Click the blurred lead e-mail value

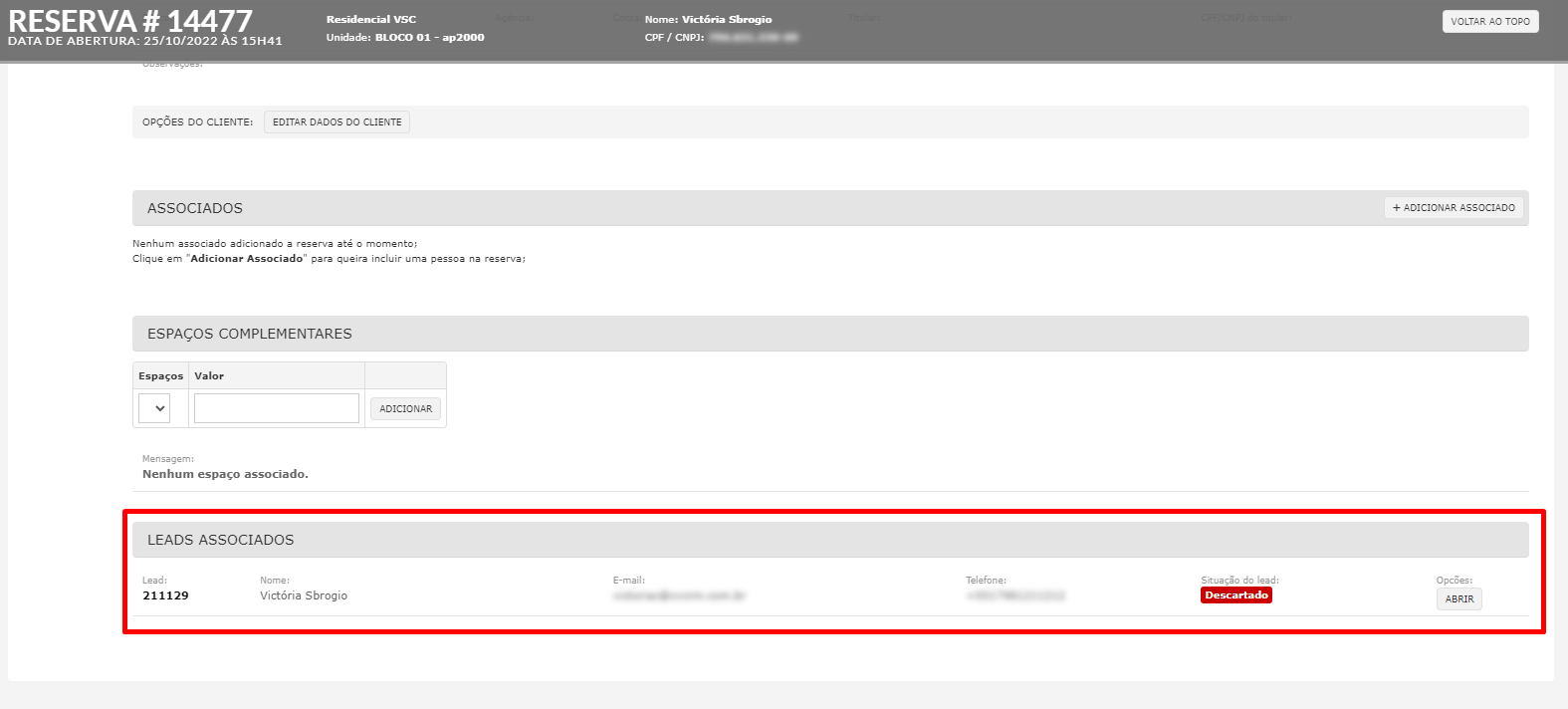[x=679, y=595]
